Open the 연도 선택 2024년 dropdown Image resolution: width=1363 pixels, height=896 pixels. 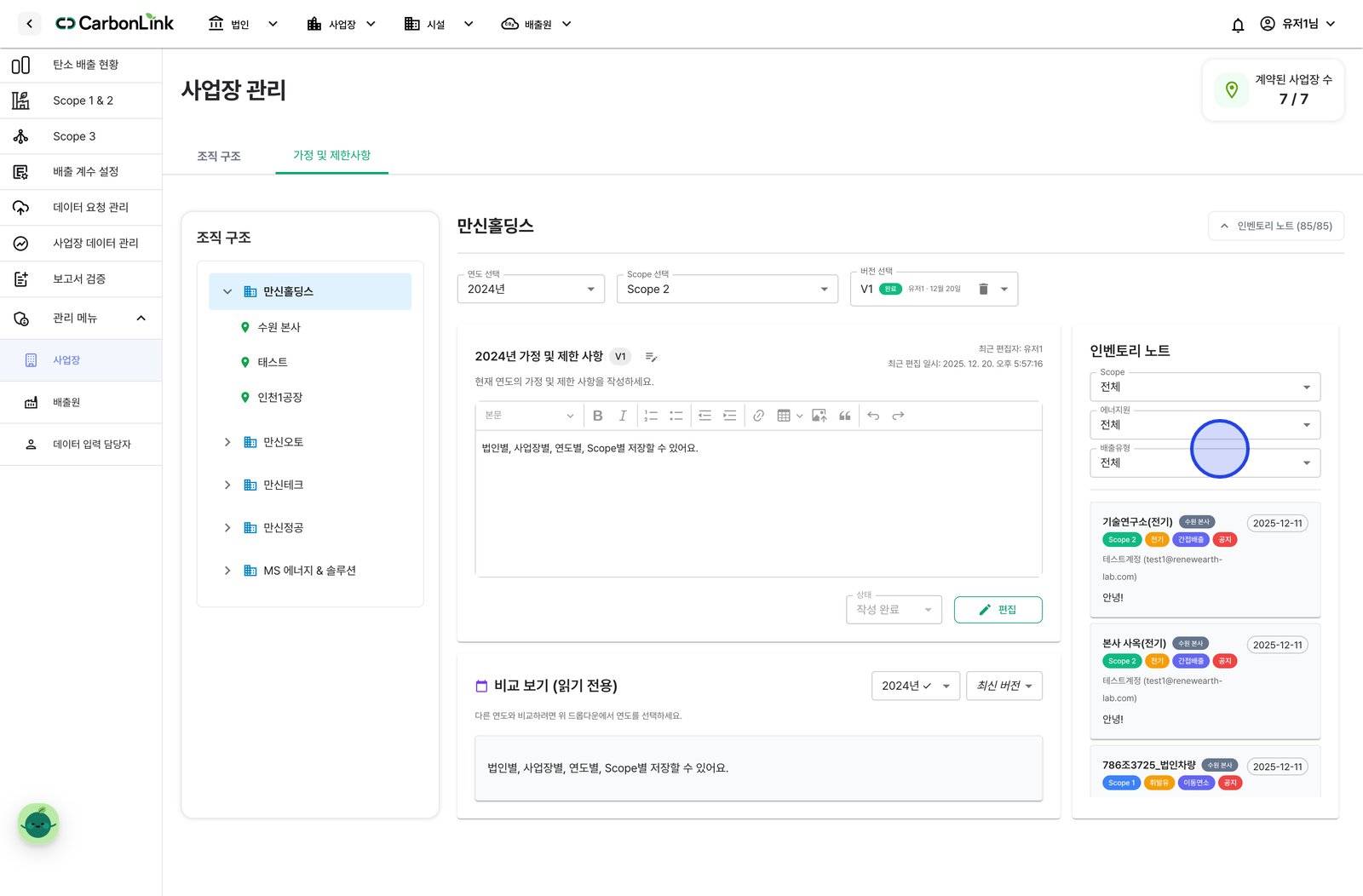pyautogui.click(x=531, y=289)
